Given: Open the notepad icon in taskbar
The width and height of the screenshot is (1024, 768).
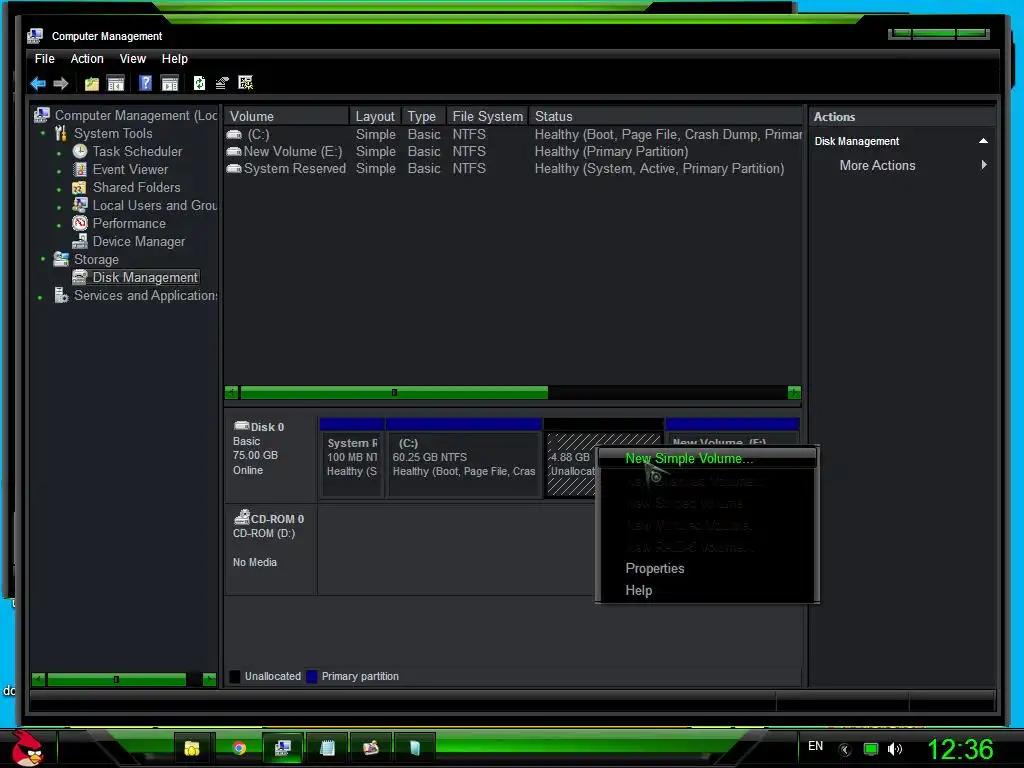Looking at the screenshot, I should [327, 748].
